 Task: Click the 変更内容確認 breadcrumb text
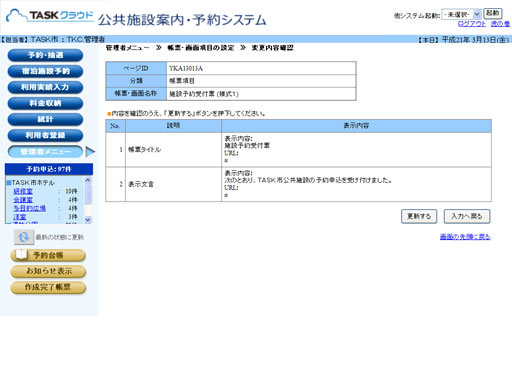click(272, 48)
